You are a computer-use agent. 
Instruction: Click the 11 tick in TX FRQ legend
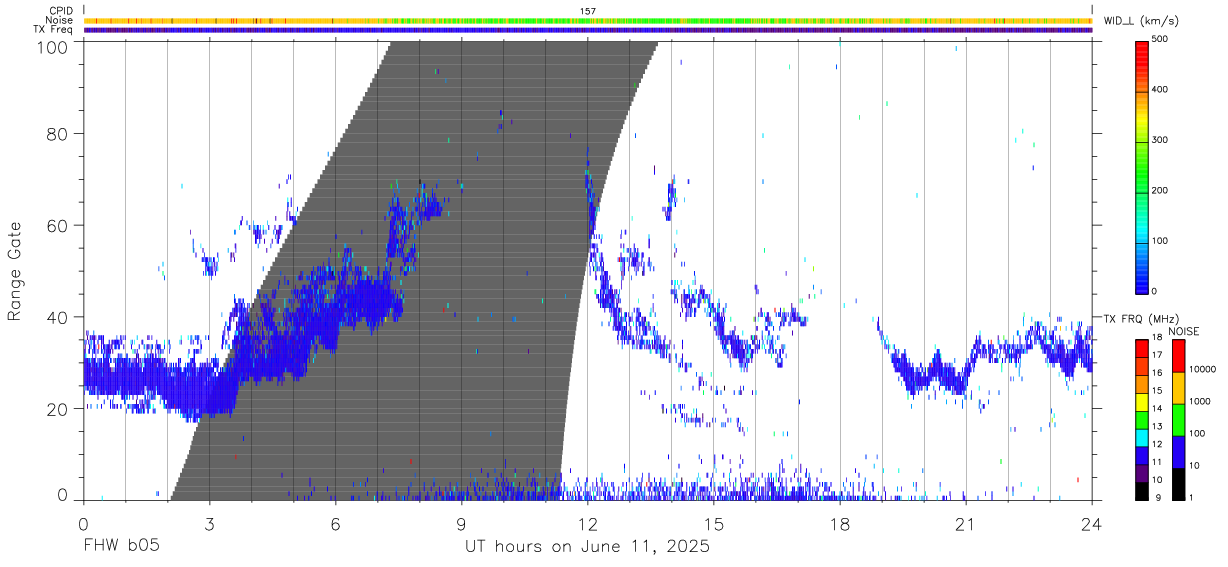click(x=1158, y=462)
